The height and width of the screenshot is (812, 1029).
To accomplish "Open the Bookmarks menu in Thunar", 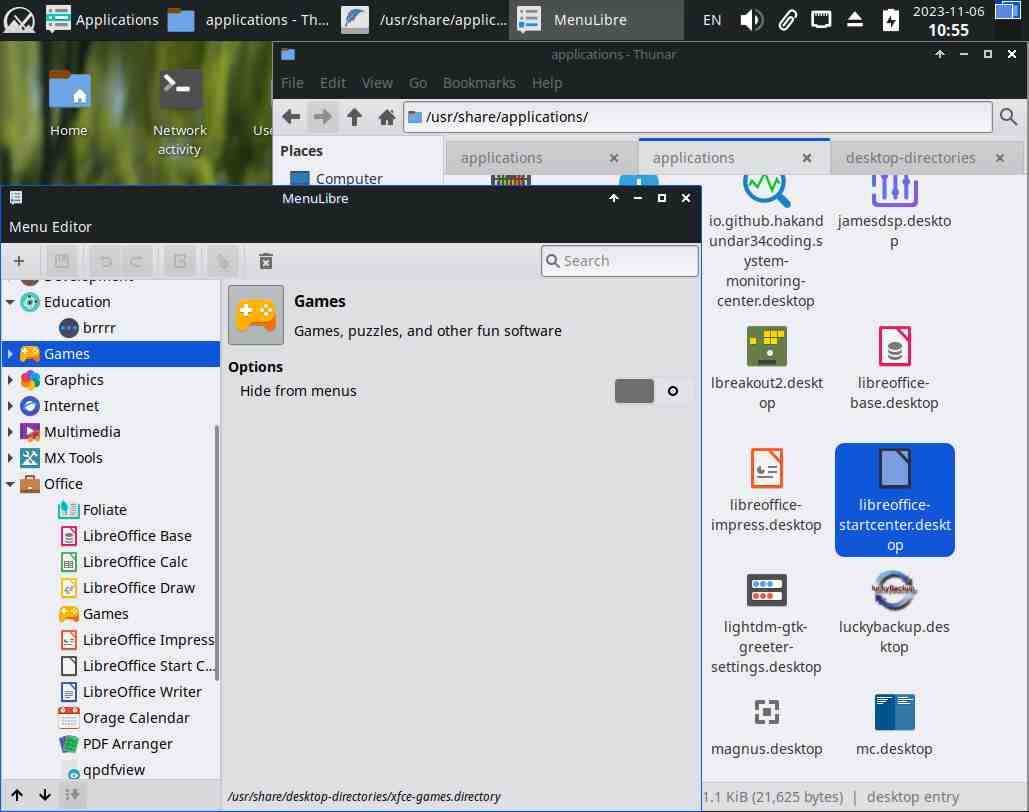I will [x=479, y=83].
